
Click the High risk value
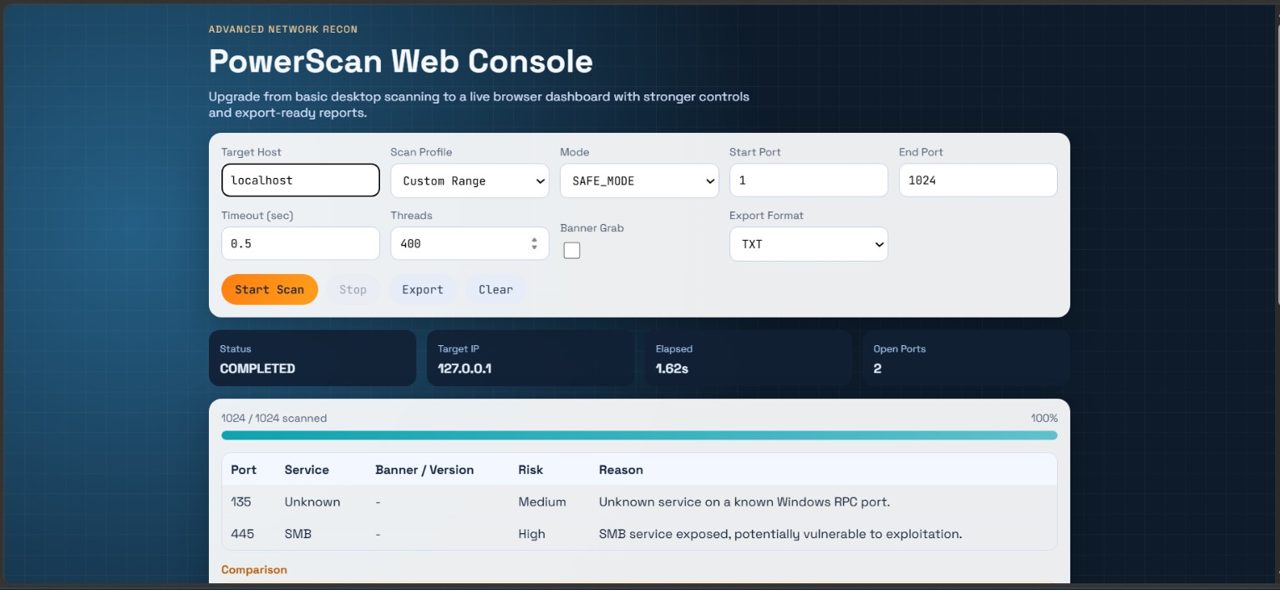532,534
